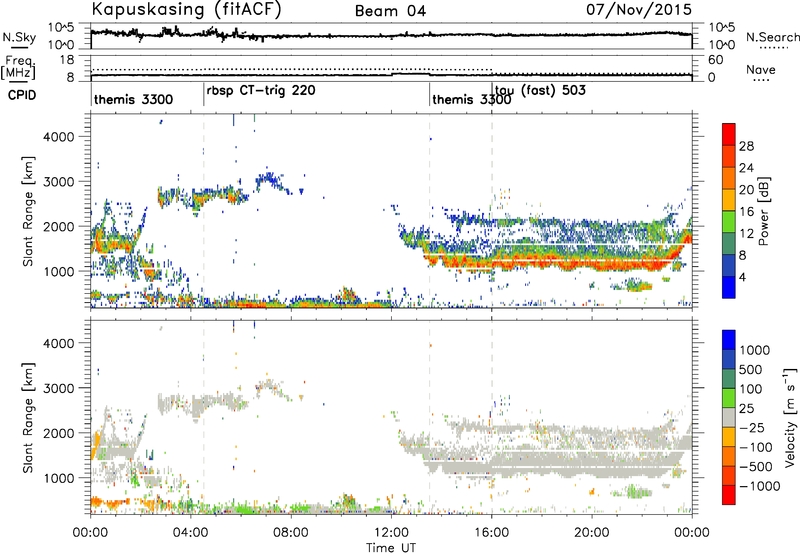Screen dimensions: 800x554
Task: Click the 12:00 time axis label
Action: point(391,533)
